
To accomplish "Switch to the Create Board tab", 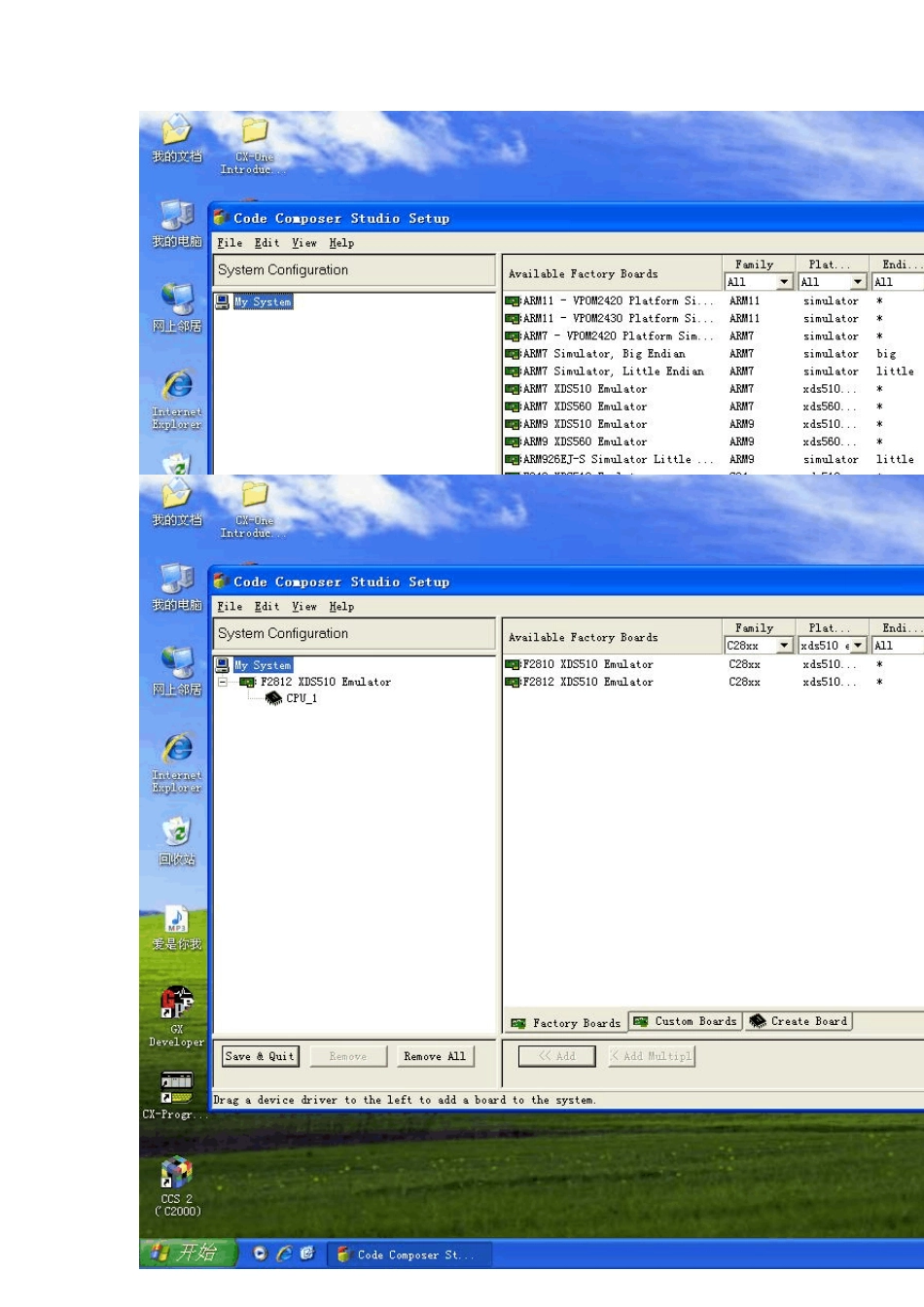I will (x=799, y=1021).
